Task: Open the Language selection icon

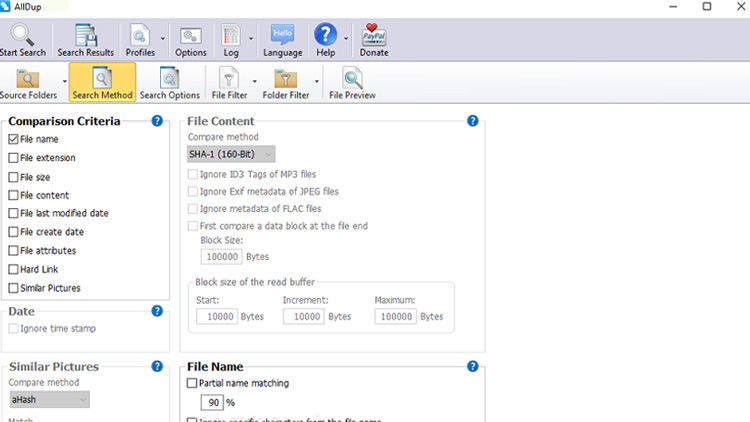Action: click(x=281, y=37)
